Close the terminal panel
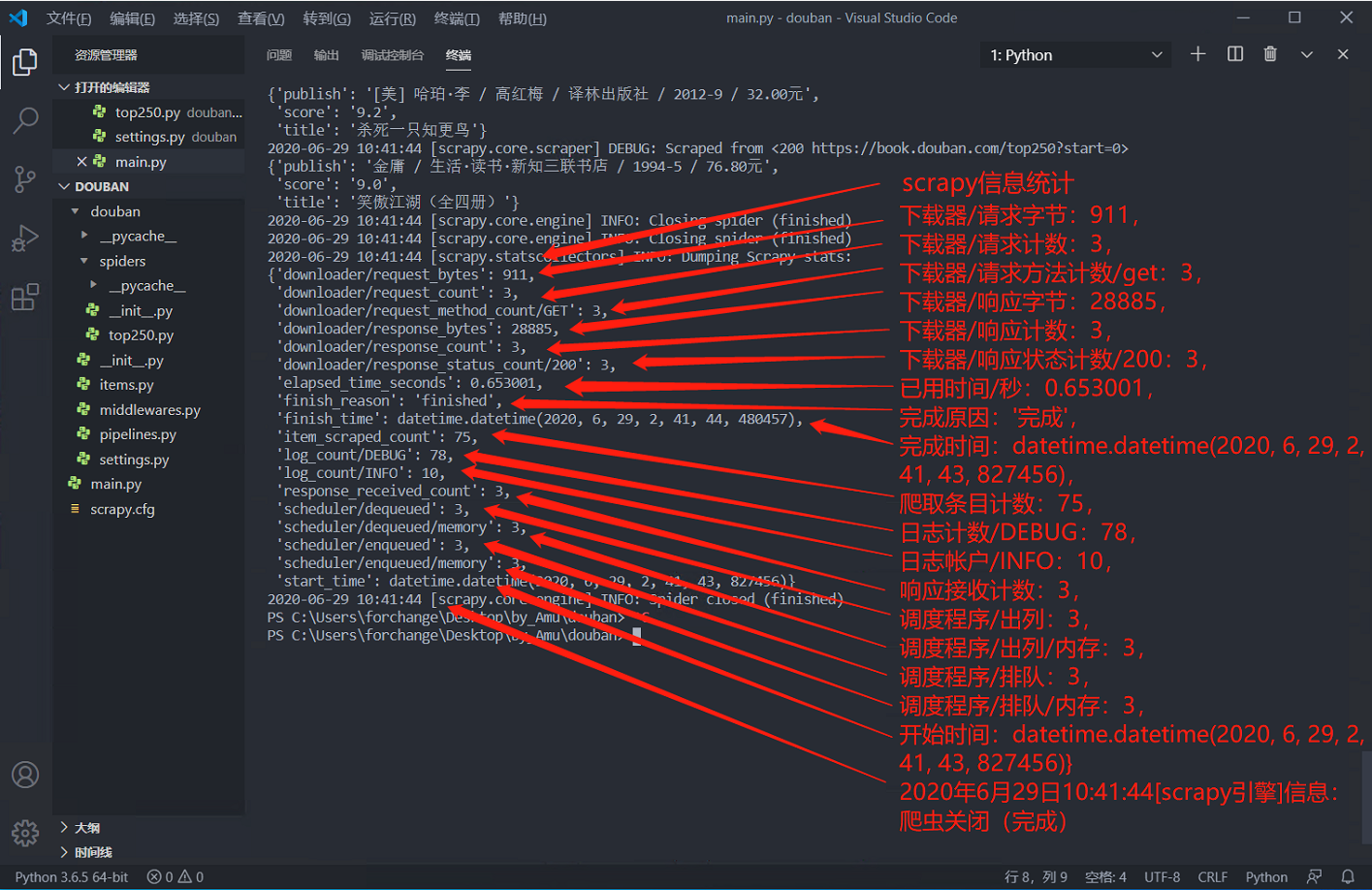This screenshot has width=1372, height=890. tap(1343, 54)
